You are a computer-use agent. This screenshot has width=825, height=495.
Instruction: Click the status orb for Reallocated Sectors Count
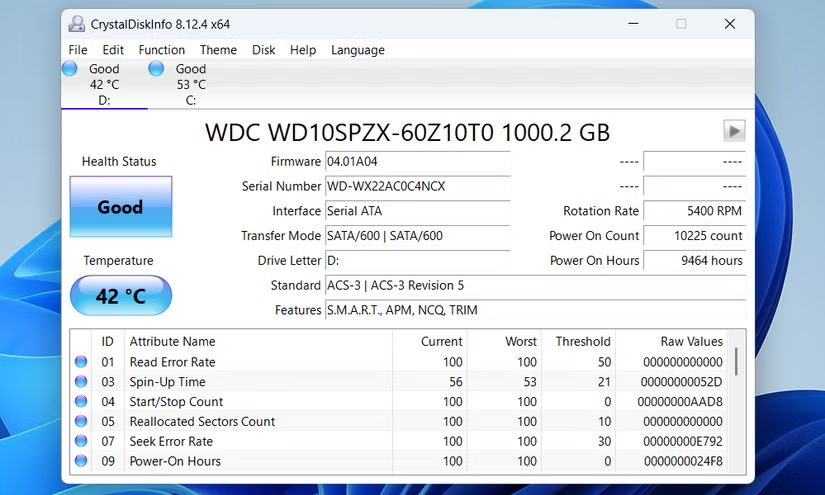pyautogui.click(x=81, y=422)
